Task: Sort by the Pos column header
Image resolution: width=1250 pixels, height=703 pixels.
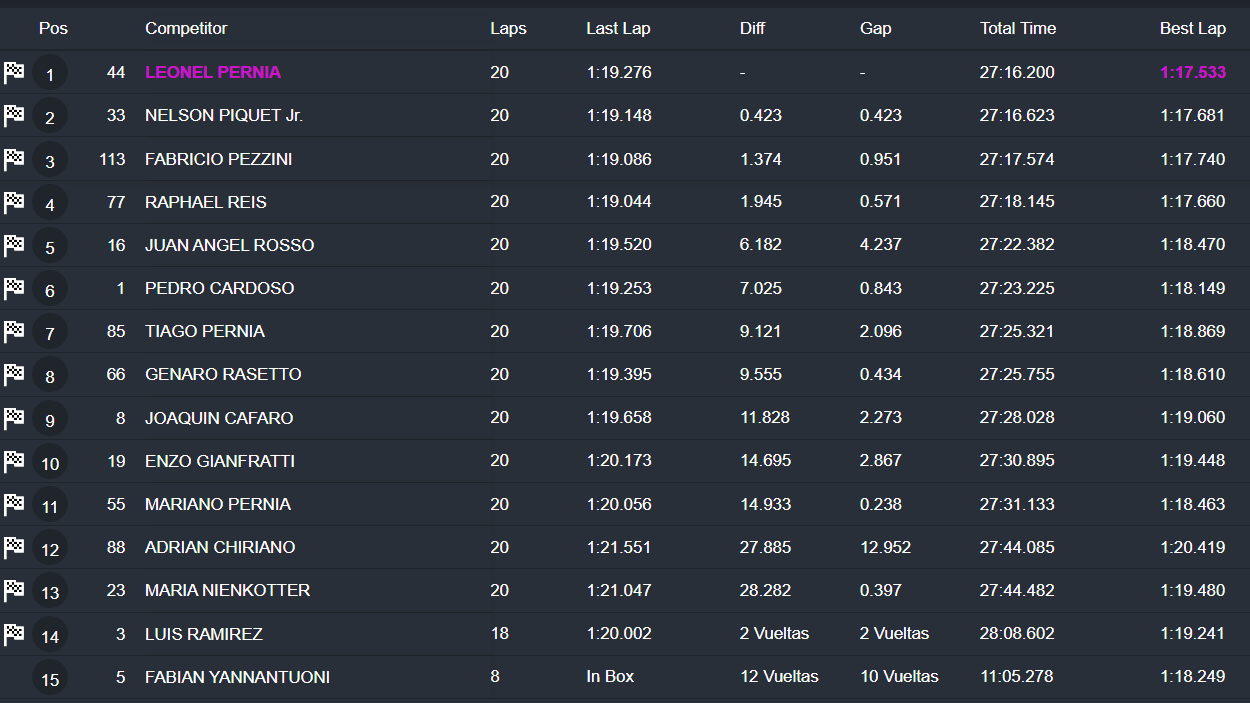Action: (53, 28)
